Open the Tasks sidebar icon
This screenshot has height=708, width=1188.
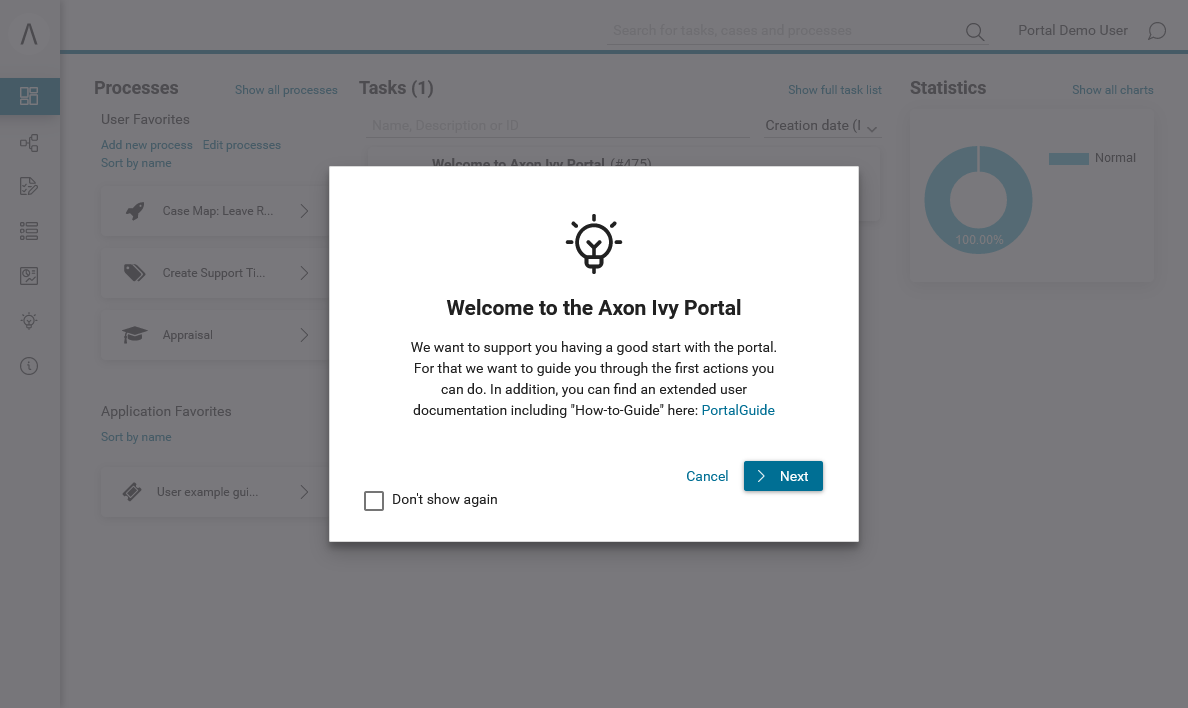(29, 186)
